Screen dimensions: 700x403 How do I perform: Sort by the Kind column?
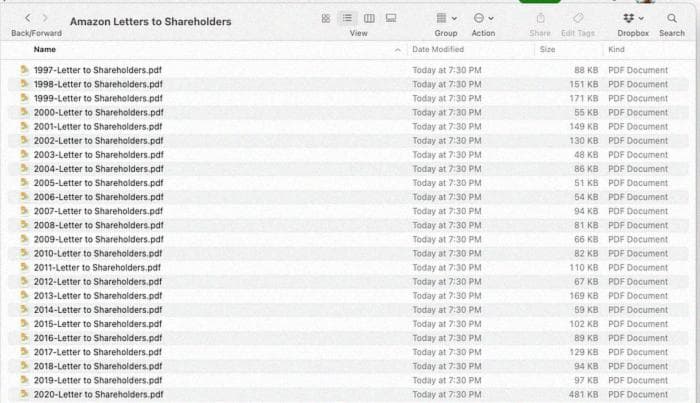(x=616, y=49)
